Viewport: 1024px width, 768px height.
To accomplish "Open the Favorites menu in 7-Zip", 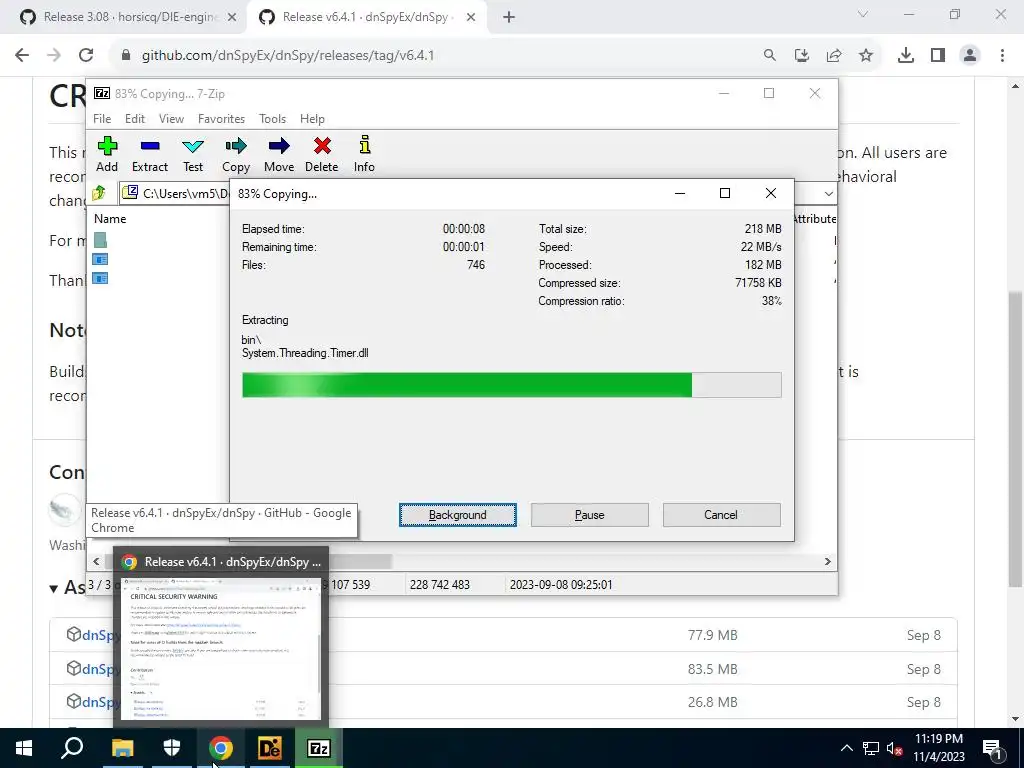I will 221,119.
